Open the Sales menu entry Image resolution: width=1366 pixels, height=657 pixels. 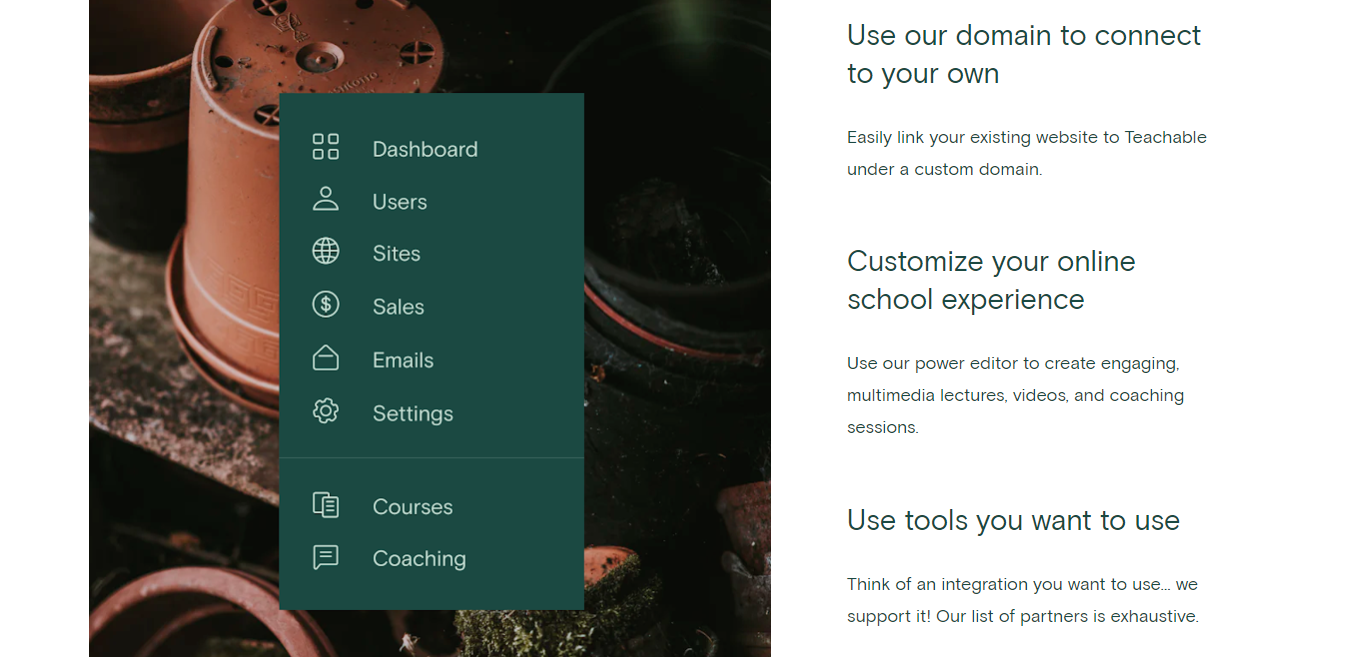click(x=399, y=307)
